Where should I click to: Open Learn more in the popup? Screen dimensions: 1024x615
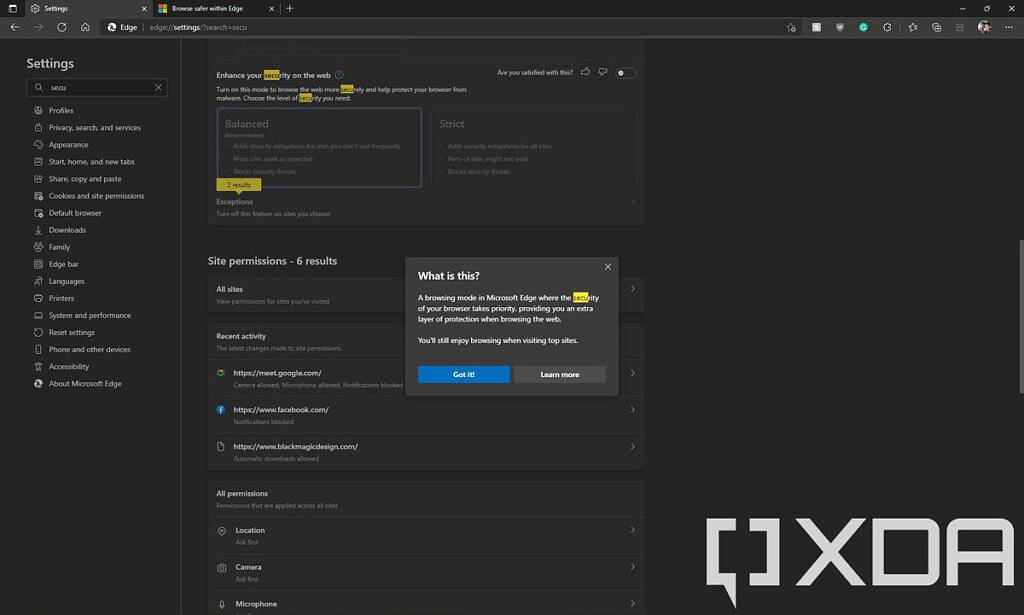point(560,373)
